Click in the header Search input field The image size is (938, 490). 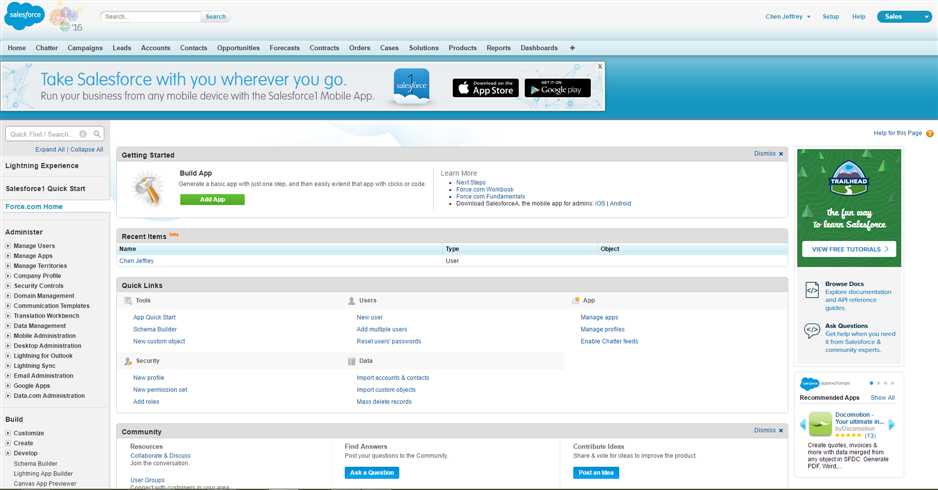coord(151,17)
